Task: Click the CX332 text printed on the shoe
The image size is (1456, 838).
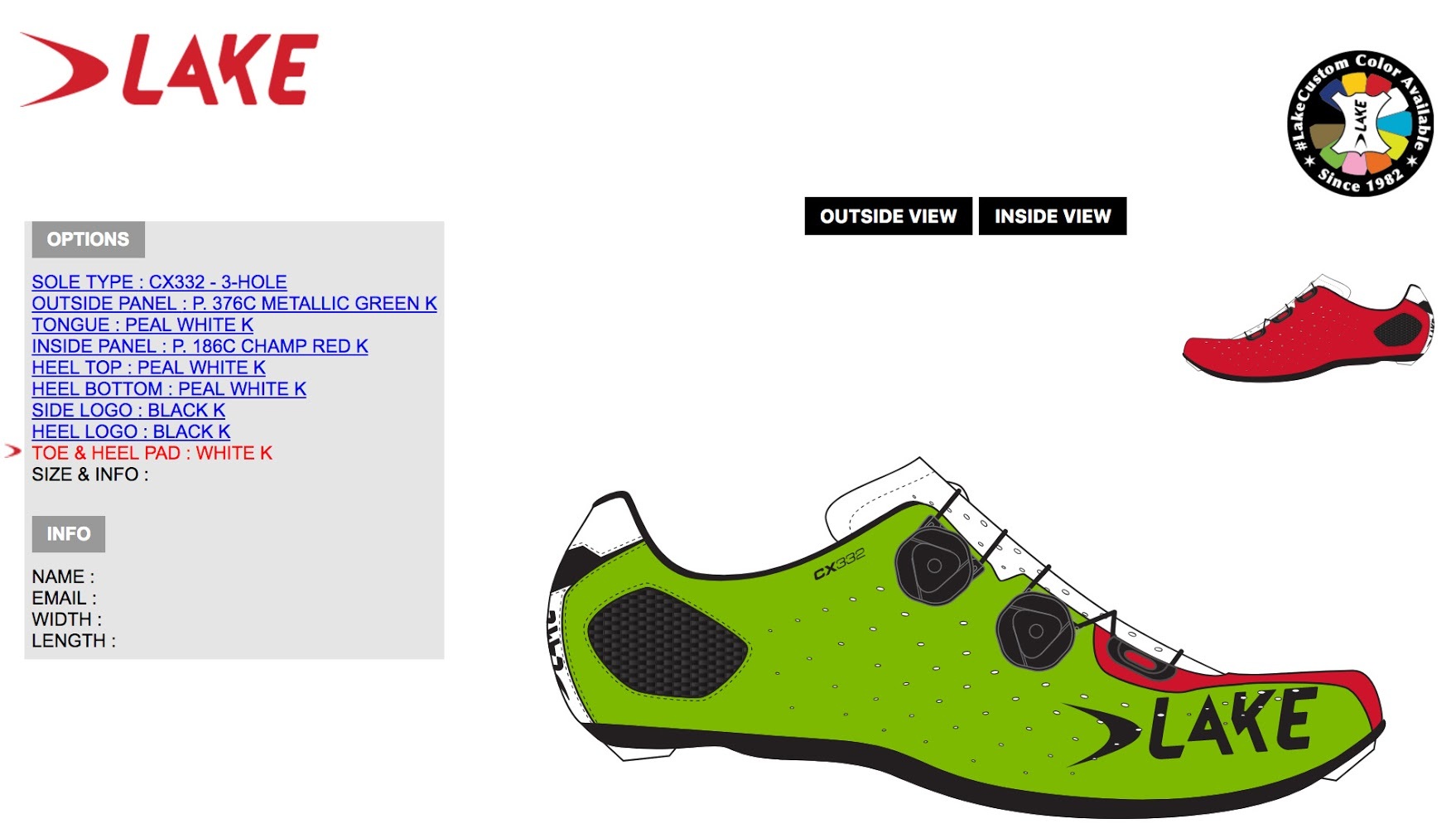Action: [839, 564]
